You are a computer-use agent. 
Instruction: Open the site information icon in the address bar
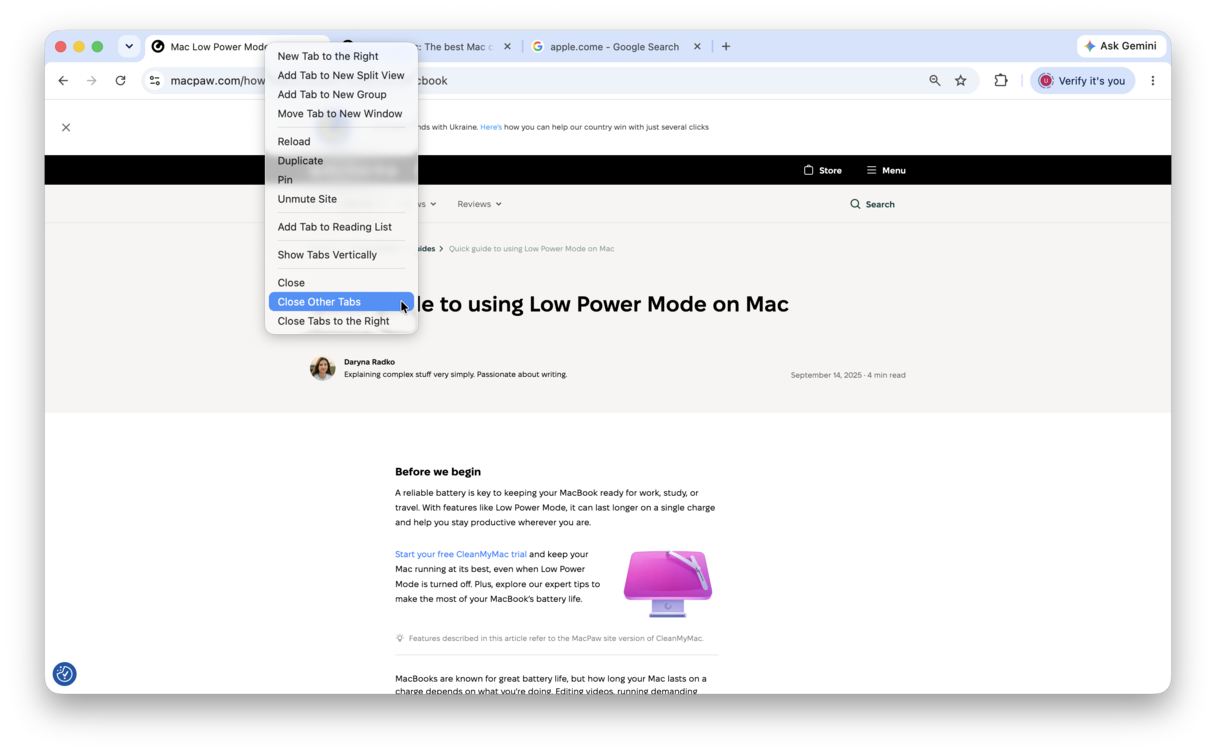[155, 81]
